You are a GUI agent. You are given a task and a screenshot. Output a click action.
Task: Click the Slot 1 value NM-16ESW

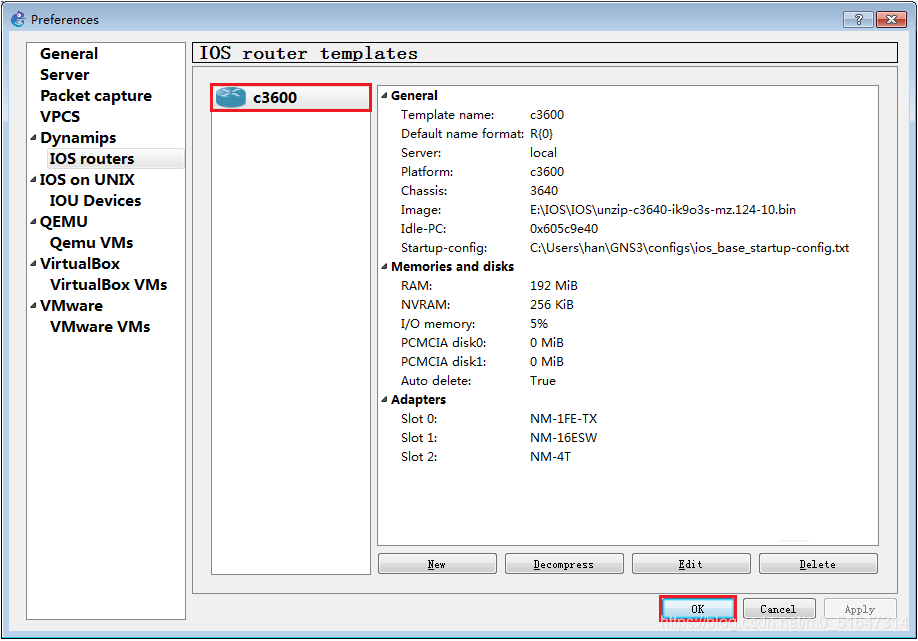point(563,438)
